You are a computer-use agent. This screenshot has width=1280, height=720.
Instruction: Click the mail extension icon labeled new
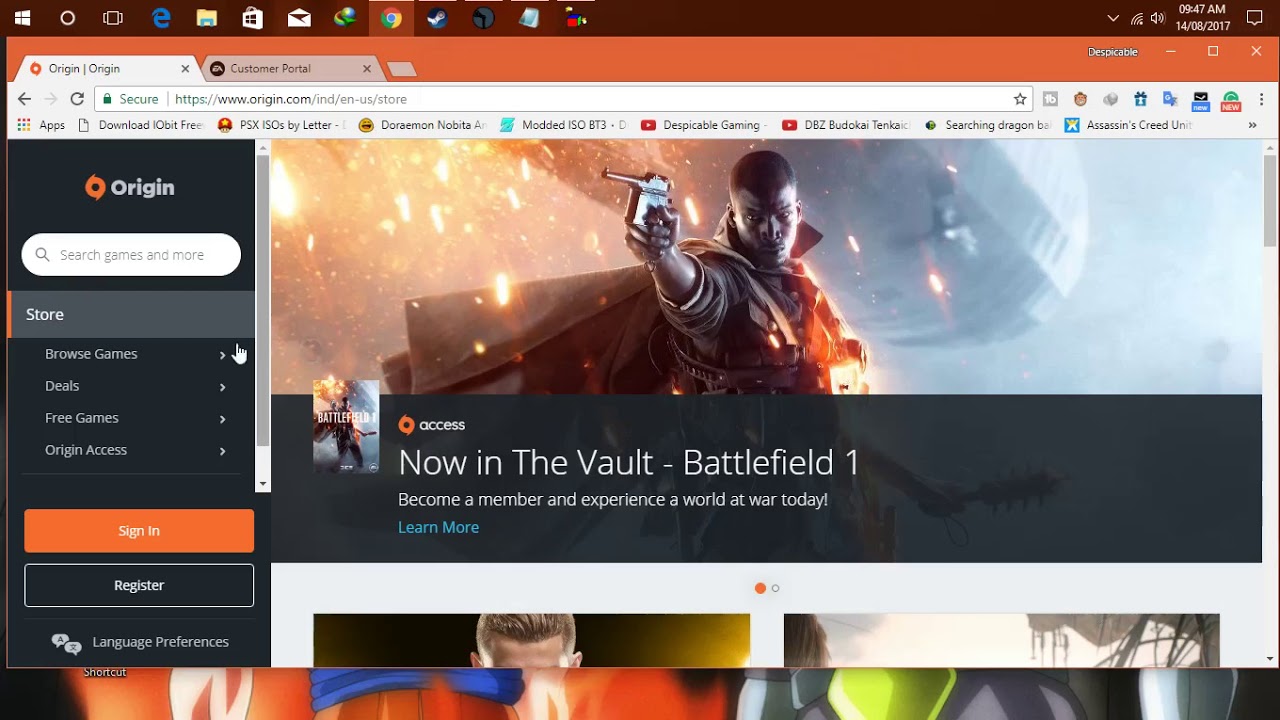[1201, 100]
